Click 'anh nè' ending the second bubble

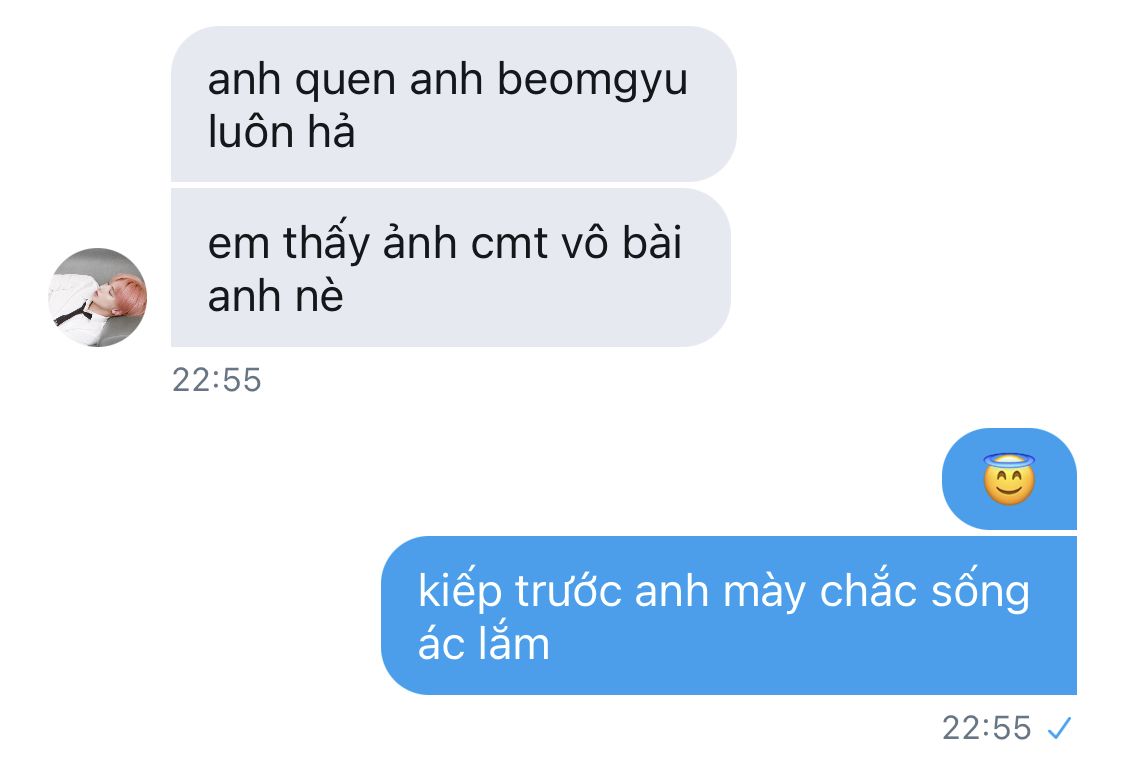point(276,296)
